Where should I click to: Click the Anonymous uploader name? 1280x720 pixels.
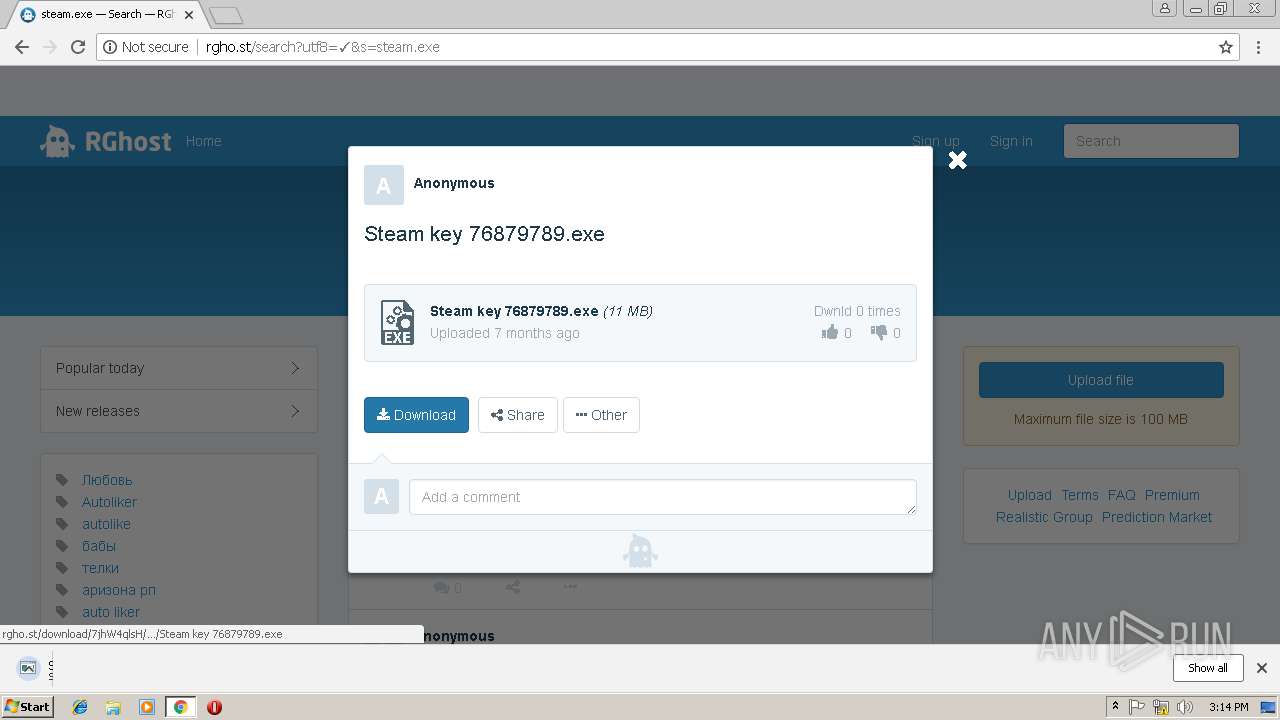pos(454,183)
